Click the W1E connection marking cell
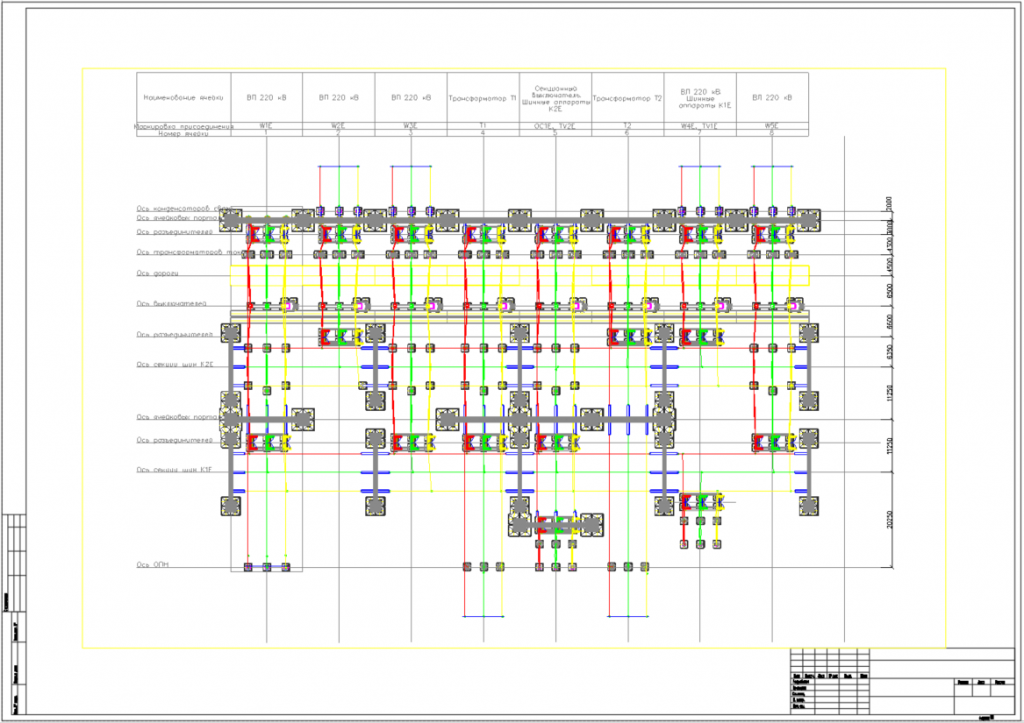The width and height of the screenshot is (1024, 723). pyautogui.click(x=266, y=126)
